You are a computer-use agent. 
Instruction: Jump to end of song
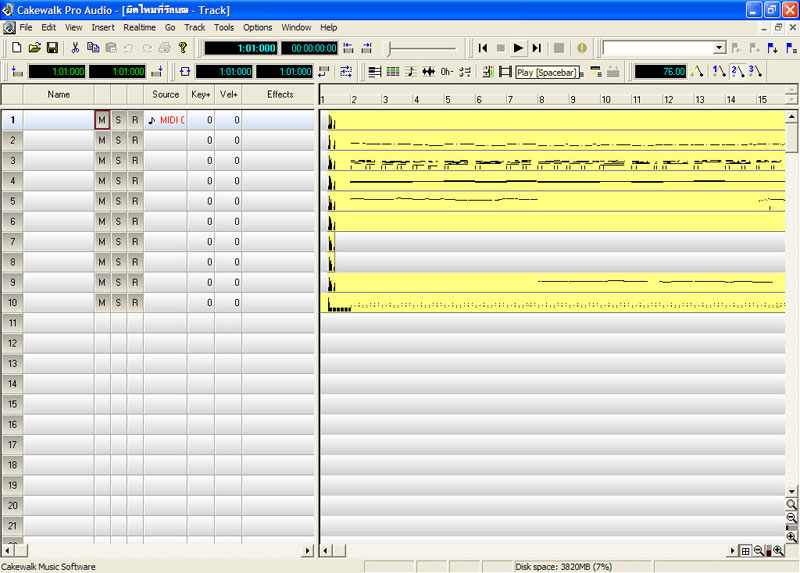coord(536,48)
